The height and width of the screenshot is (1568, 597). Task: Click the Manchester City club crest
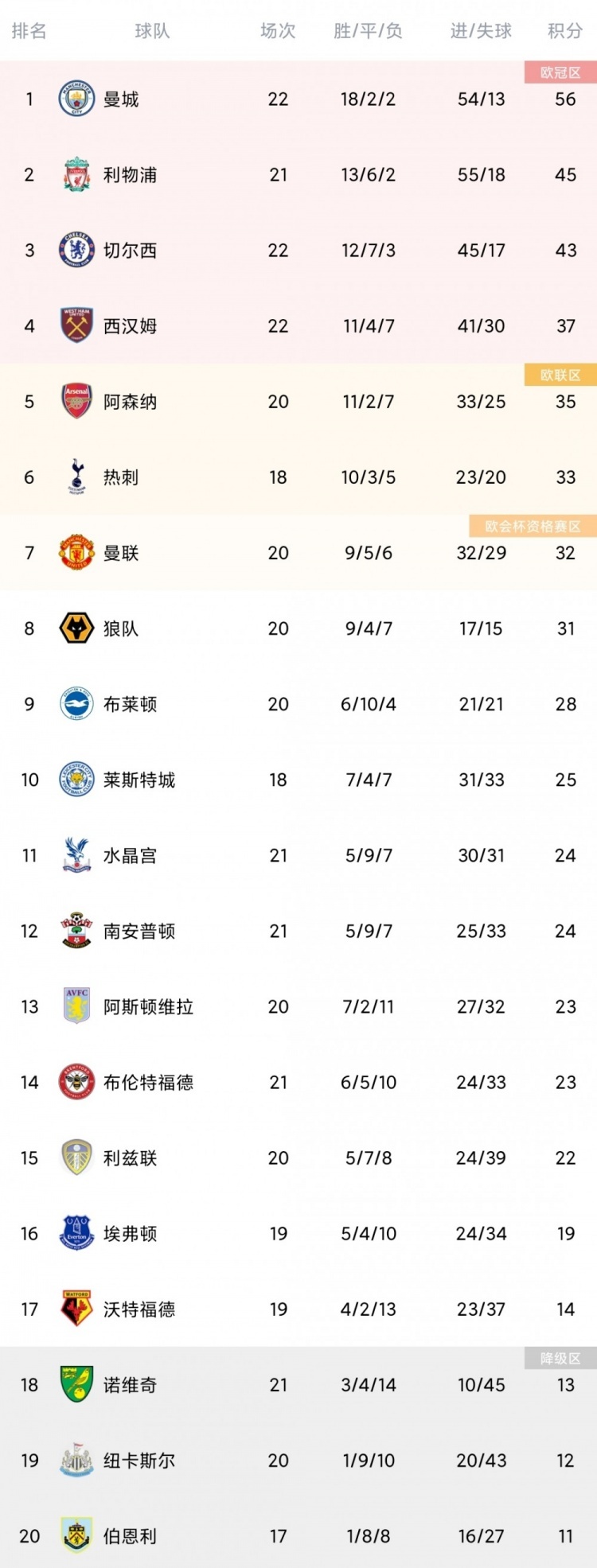click(77, 99)
